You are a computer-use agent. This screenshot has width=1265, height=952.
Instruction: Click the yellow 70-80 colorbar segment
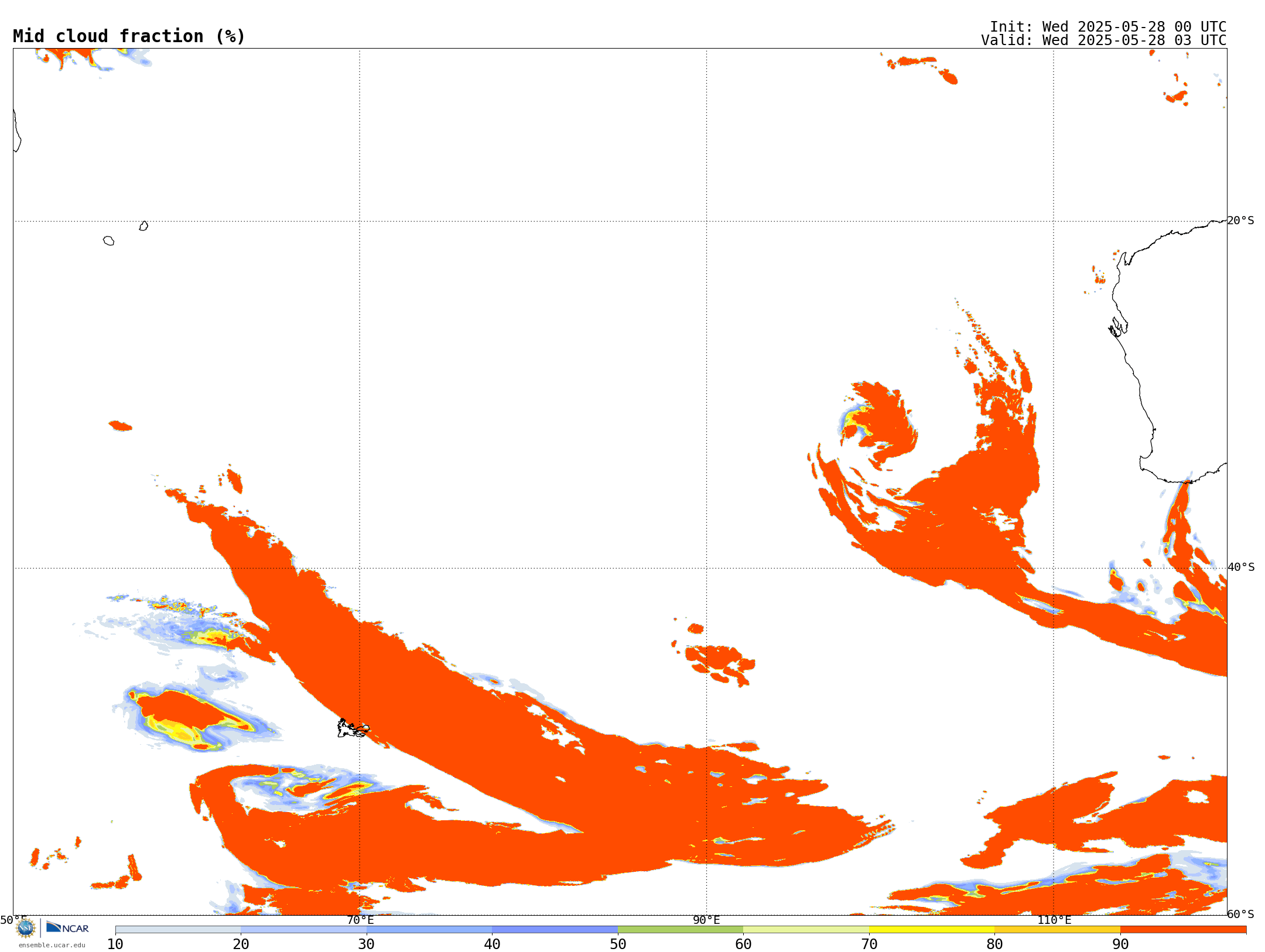point(932,930)
